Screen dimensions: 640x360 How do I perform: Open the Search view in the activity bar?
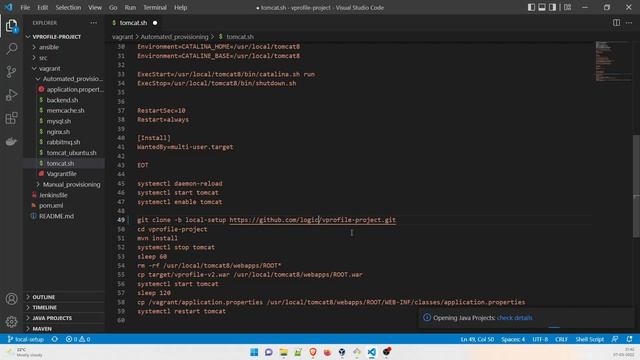tap(11, 49)
